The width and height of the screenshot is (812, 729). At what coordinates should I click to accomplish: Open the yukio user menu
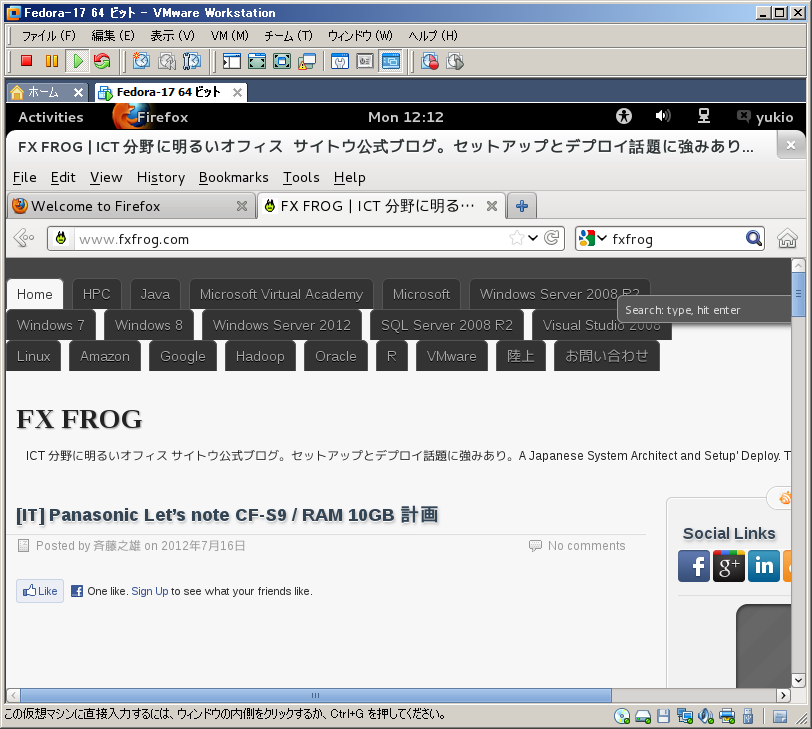coord(766,117)
